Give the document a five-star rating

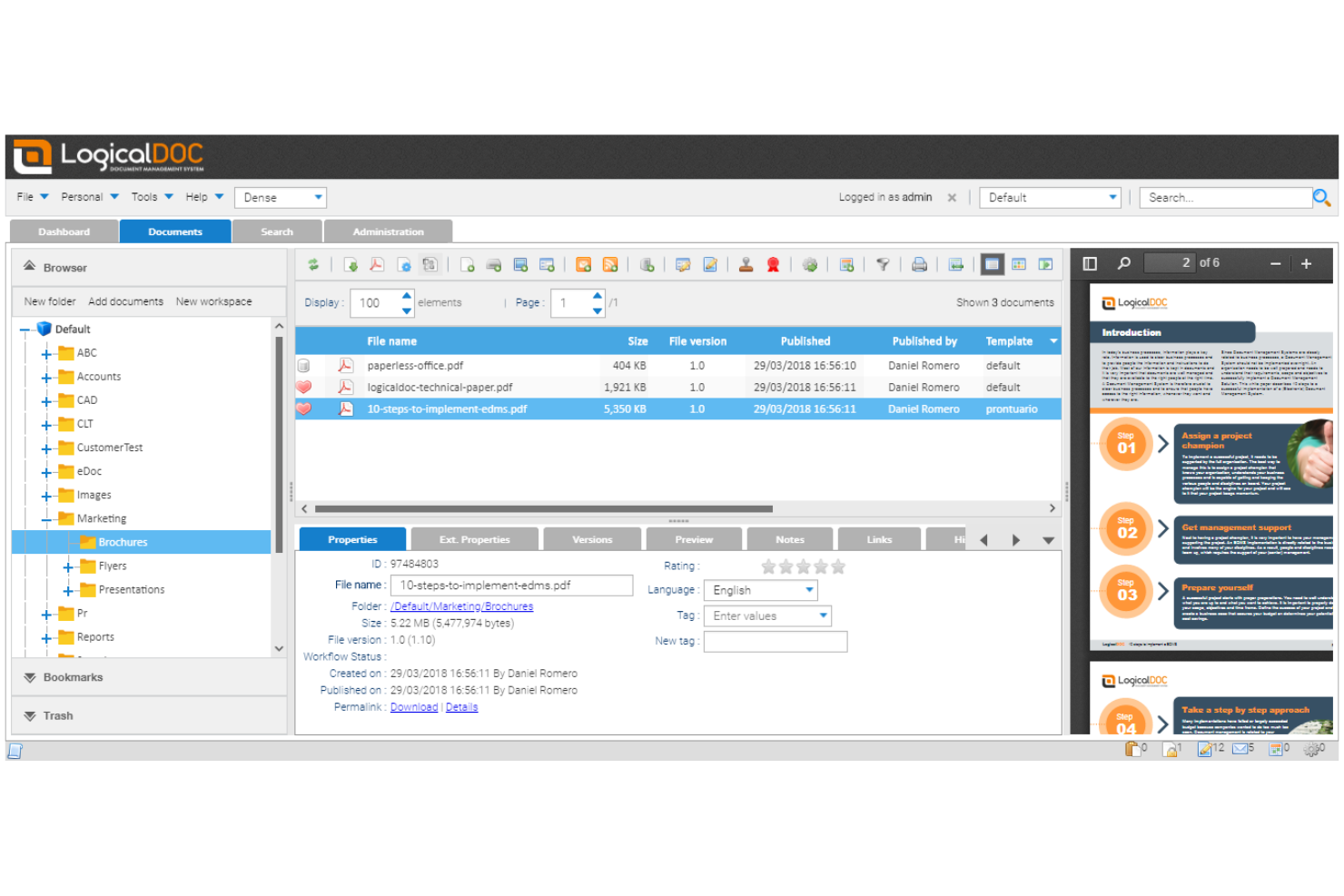click(837, 566)
